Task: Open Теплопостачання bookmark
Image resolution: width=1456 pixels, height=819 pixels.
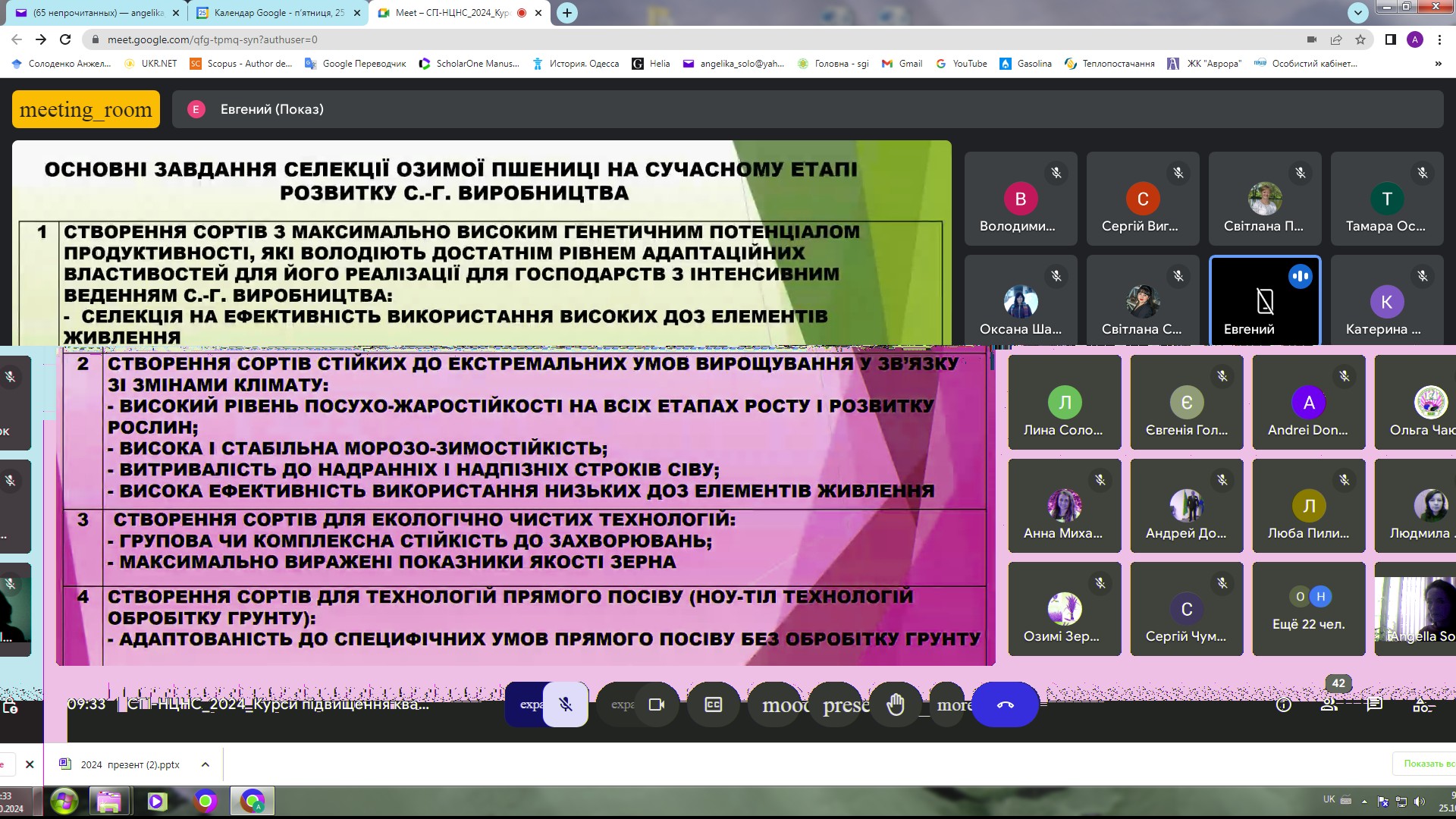Action: point(1110,64)
